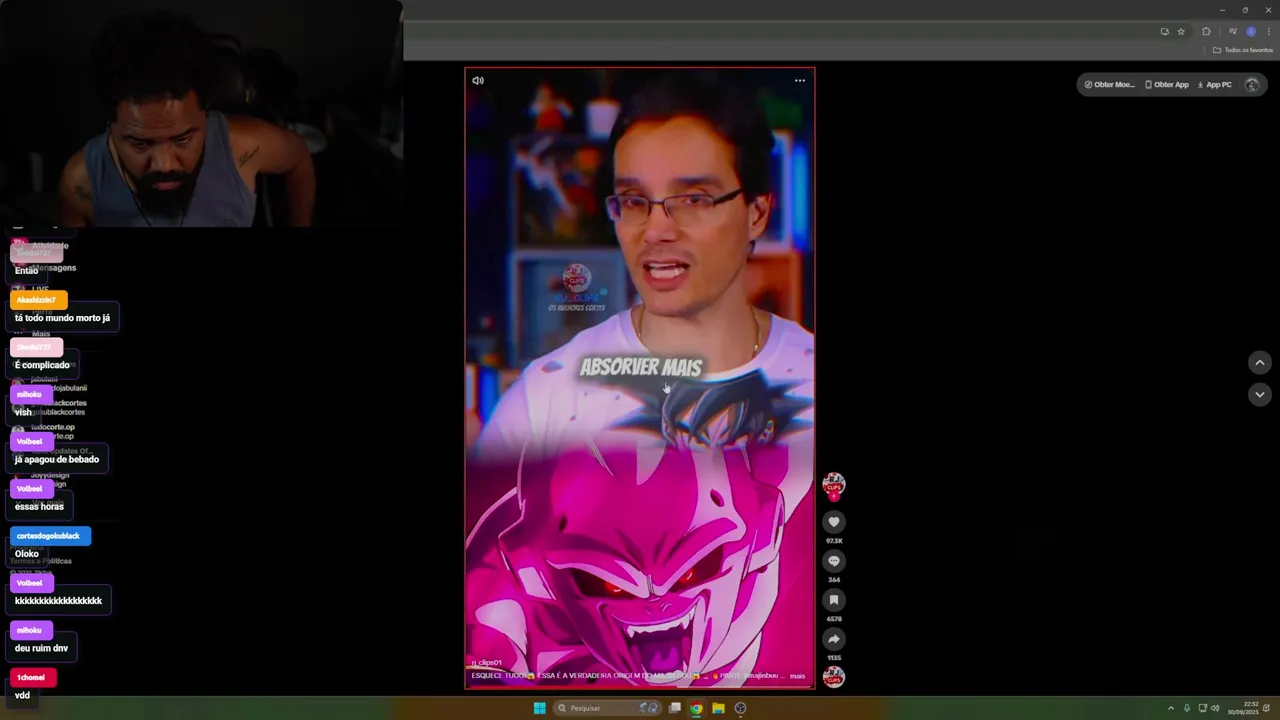This screenshot has width=1280, height=720.
Task: Open the video's three-dots options menu
Action: click(x=800, y=81)
